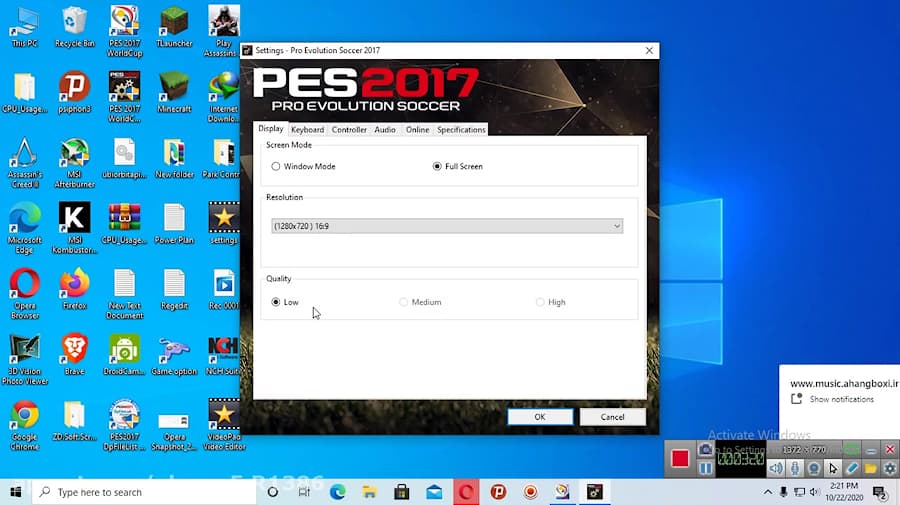Select Opera Browser desktop icon
Screen dimensions: 900x505
pyautogui.click(x=25, y=294)
